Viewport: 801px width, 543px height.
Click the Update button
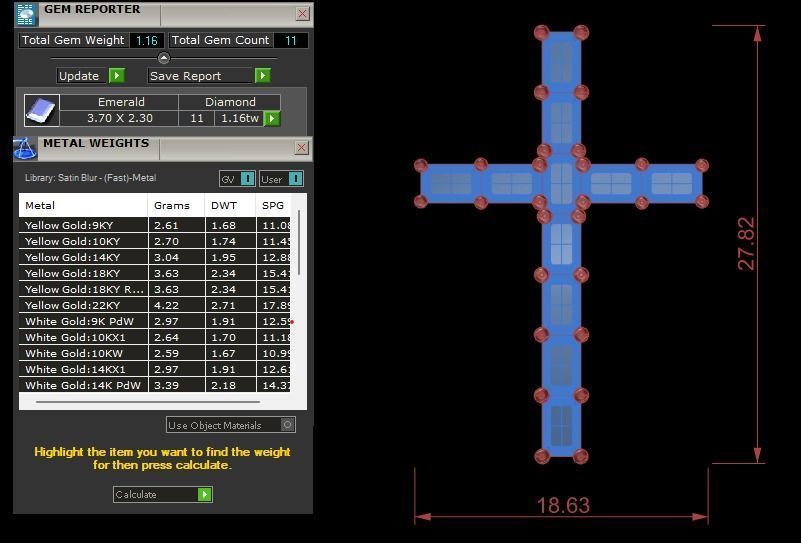[83, 76]
